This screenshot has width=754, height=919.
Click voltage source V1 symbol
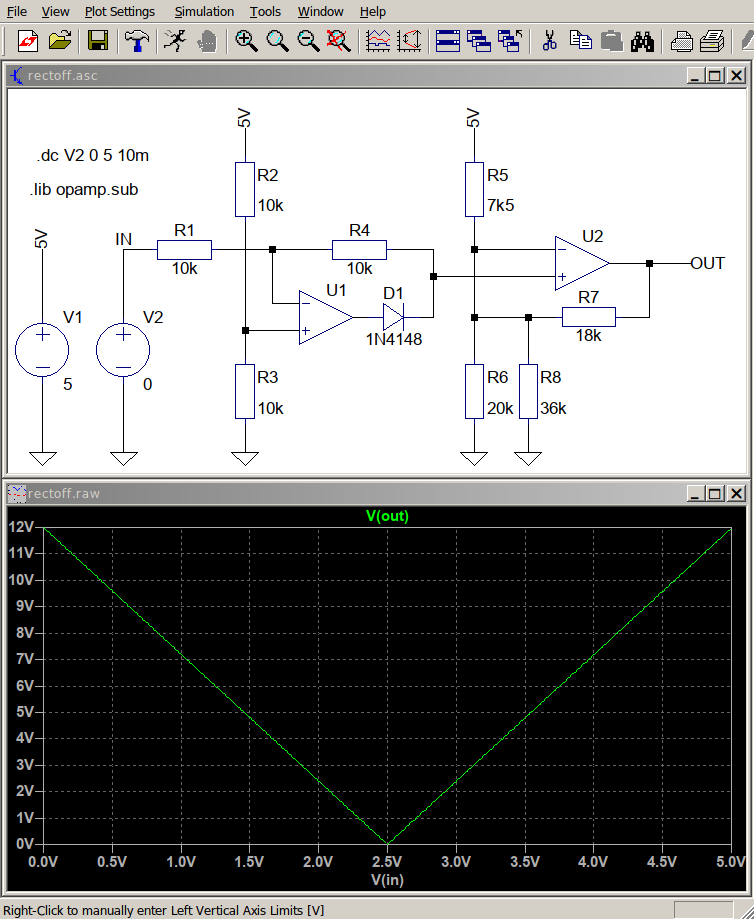(x=42, y=350)
